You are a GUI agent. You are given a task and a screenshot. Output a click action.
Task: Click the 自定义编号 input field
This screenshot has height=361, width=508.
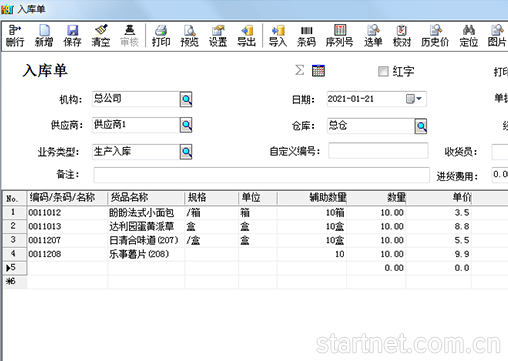378,151
